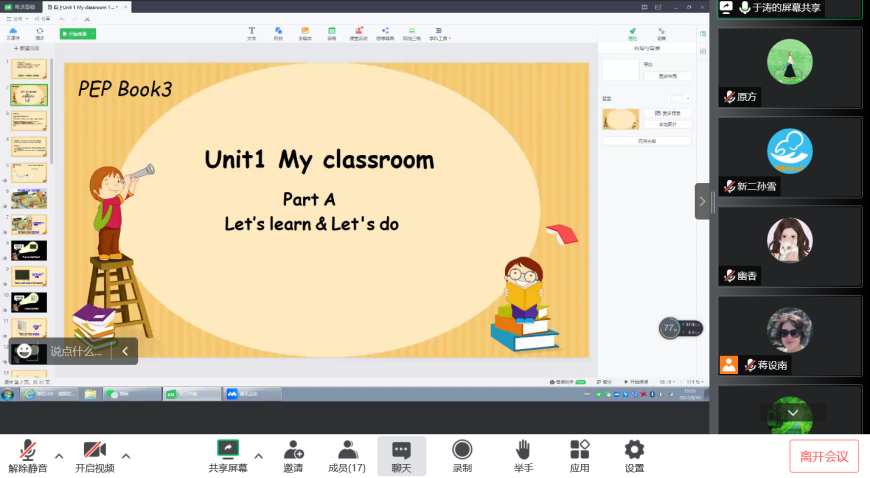The width and height of the screenshot is (870, 478).
Task: Open the 聊天 chat panel
Action: (x=401, y=456)
